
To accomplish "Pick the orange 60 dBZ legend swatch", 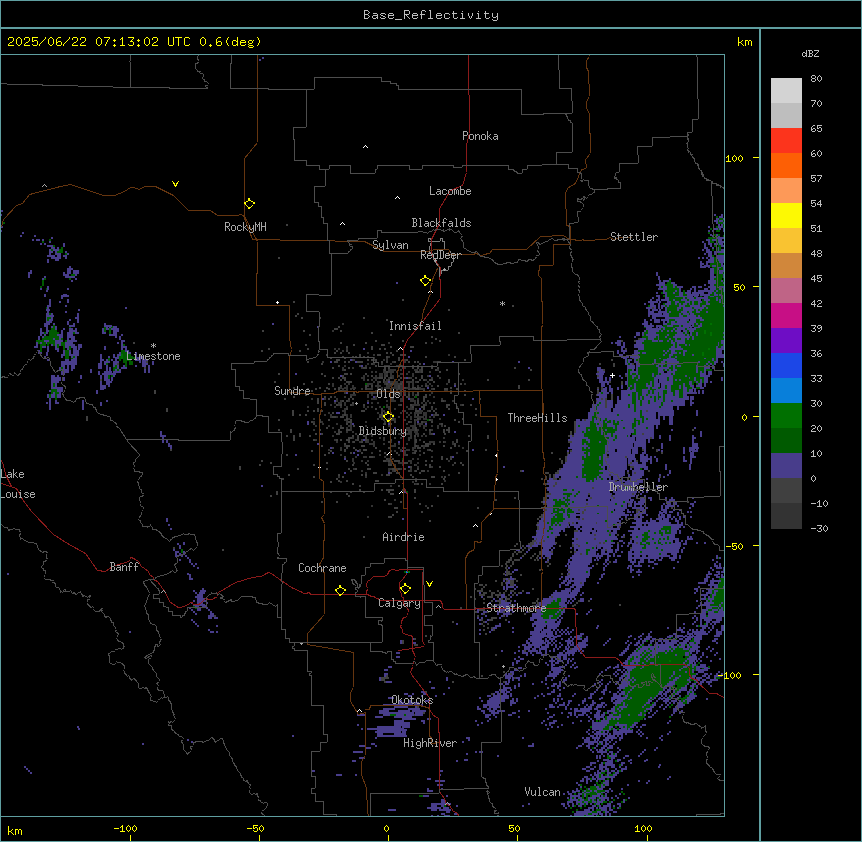I will (786, 165).
